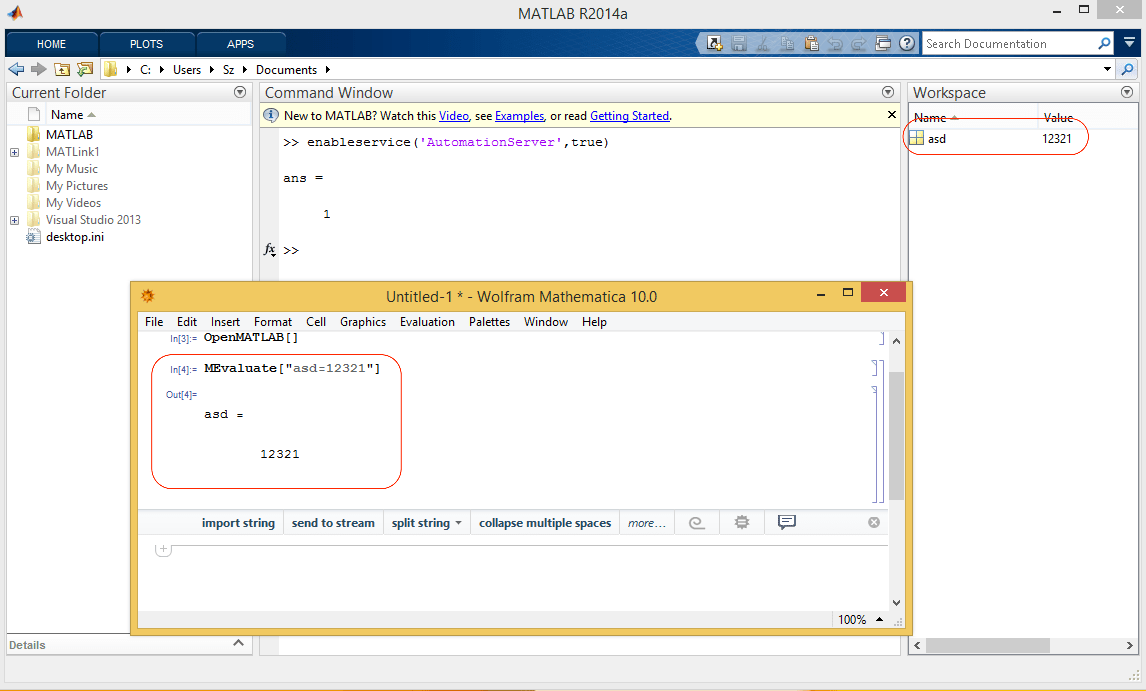The image size is (1146, 691).
Task: Dismiss the Mathematica suggestions bar with its X icon
Action: click(x=874, y=522)
